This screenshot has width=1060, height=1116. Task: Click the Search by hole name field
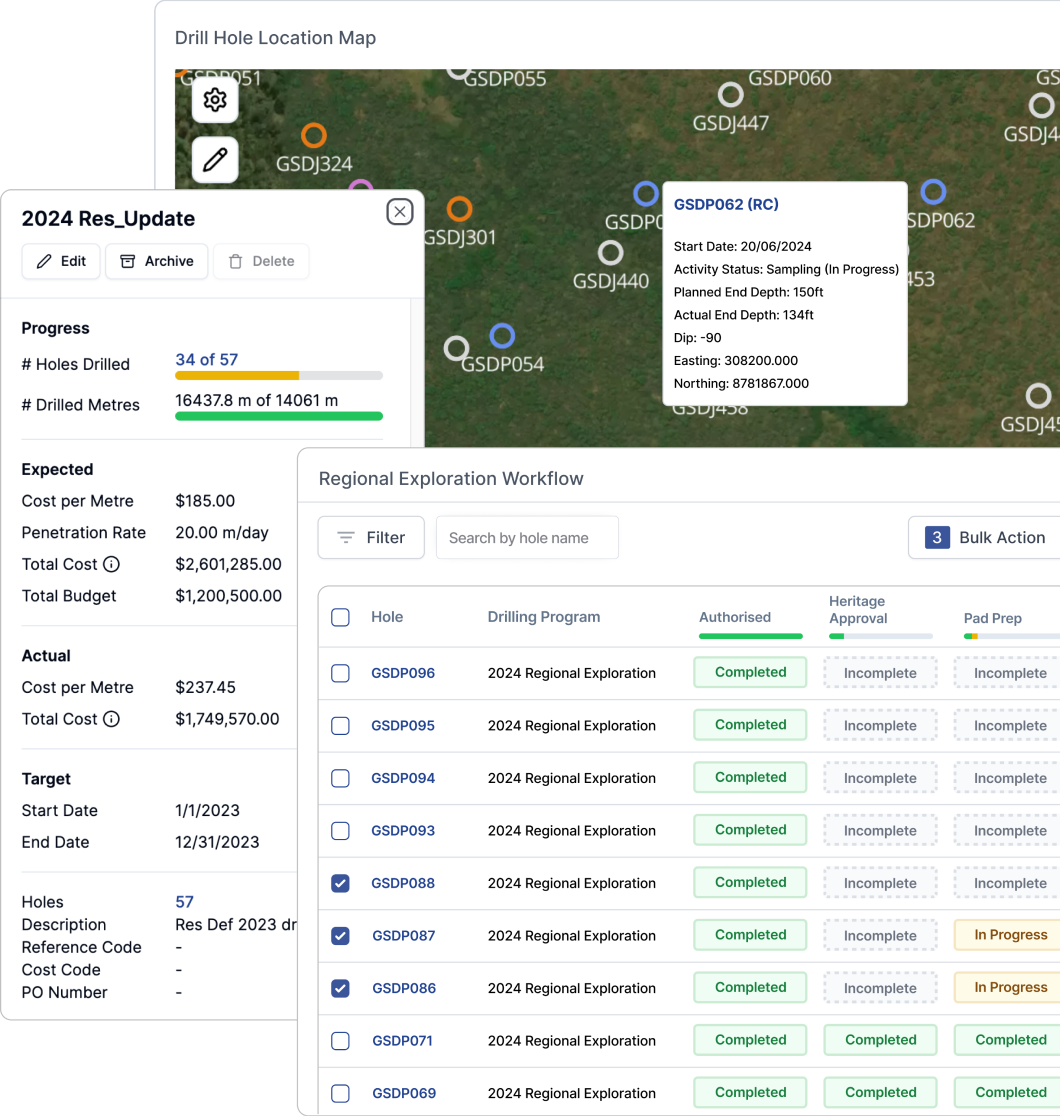tap(527, 537)
